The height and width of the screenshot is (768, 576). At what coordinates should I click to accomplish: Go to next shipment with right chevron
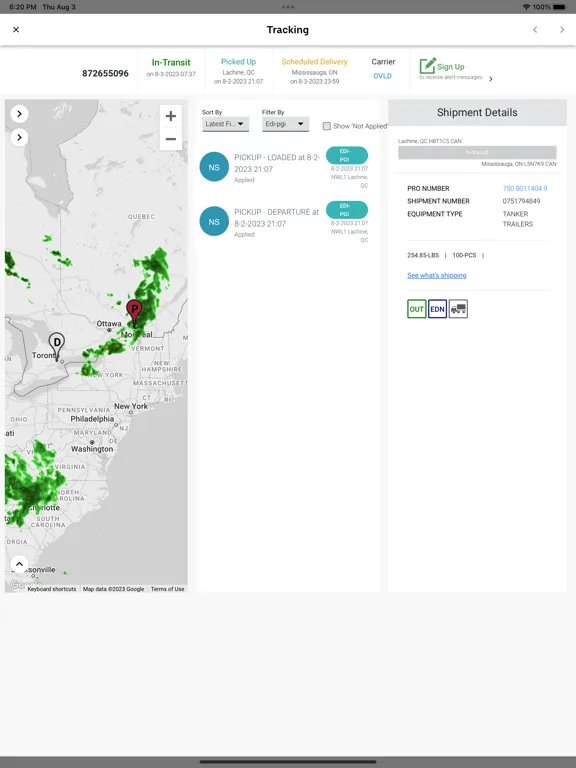point(562,30)
